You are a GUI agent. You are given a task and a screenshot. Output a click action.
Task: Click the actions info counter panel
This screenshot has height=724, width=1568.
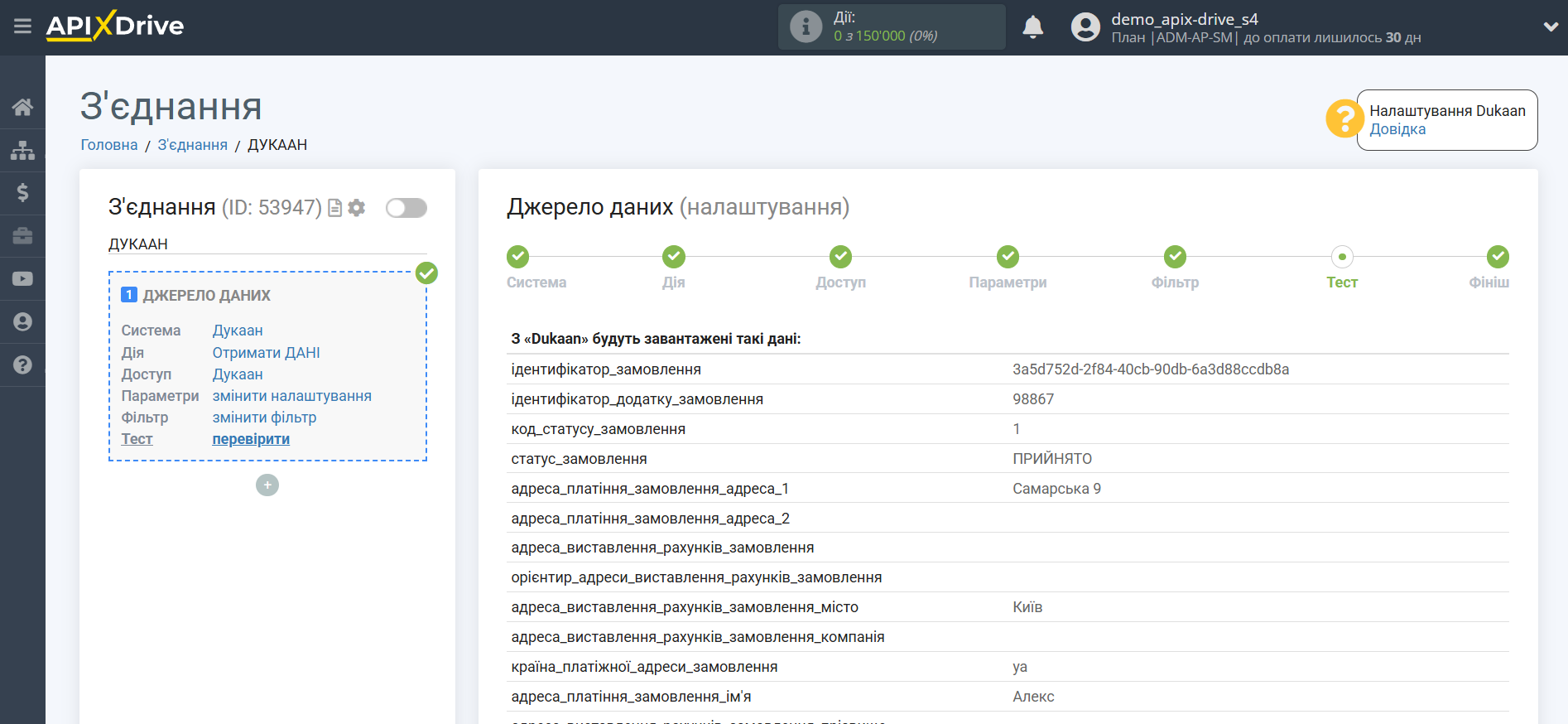[891, 27]
